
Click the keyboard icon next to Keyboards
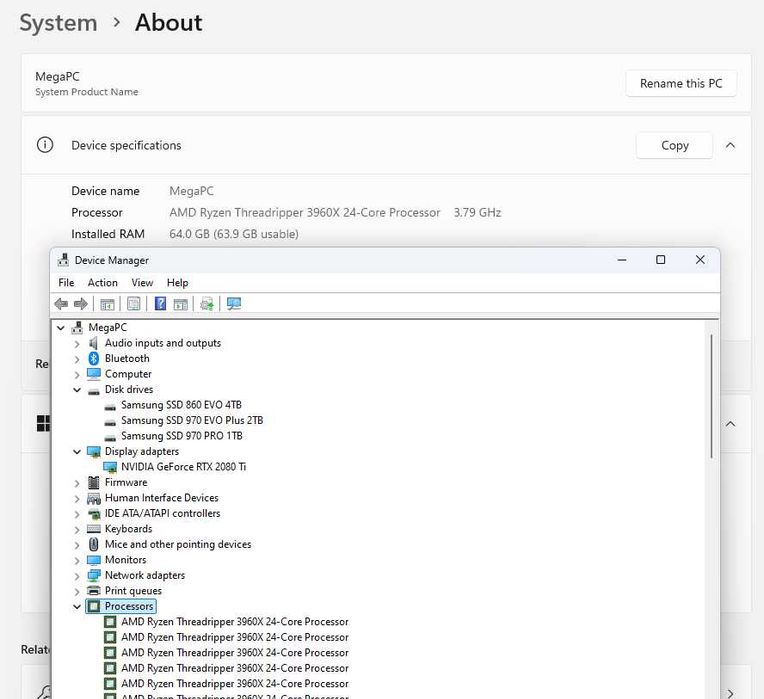[94, 529]
